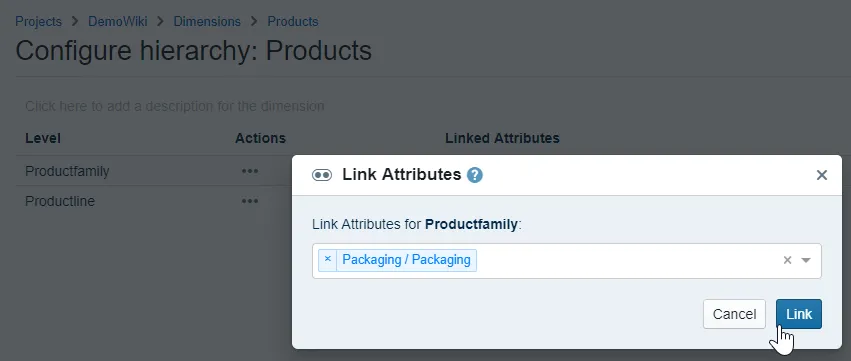The height and width of the screenshot is (361, 851).
Task: Remove the Packaging / Packaging tag
Action: pos(327,259)
